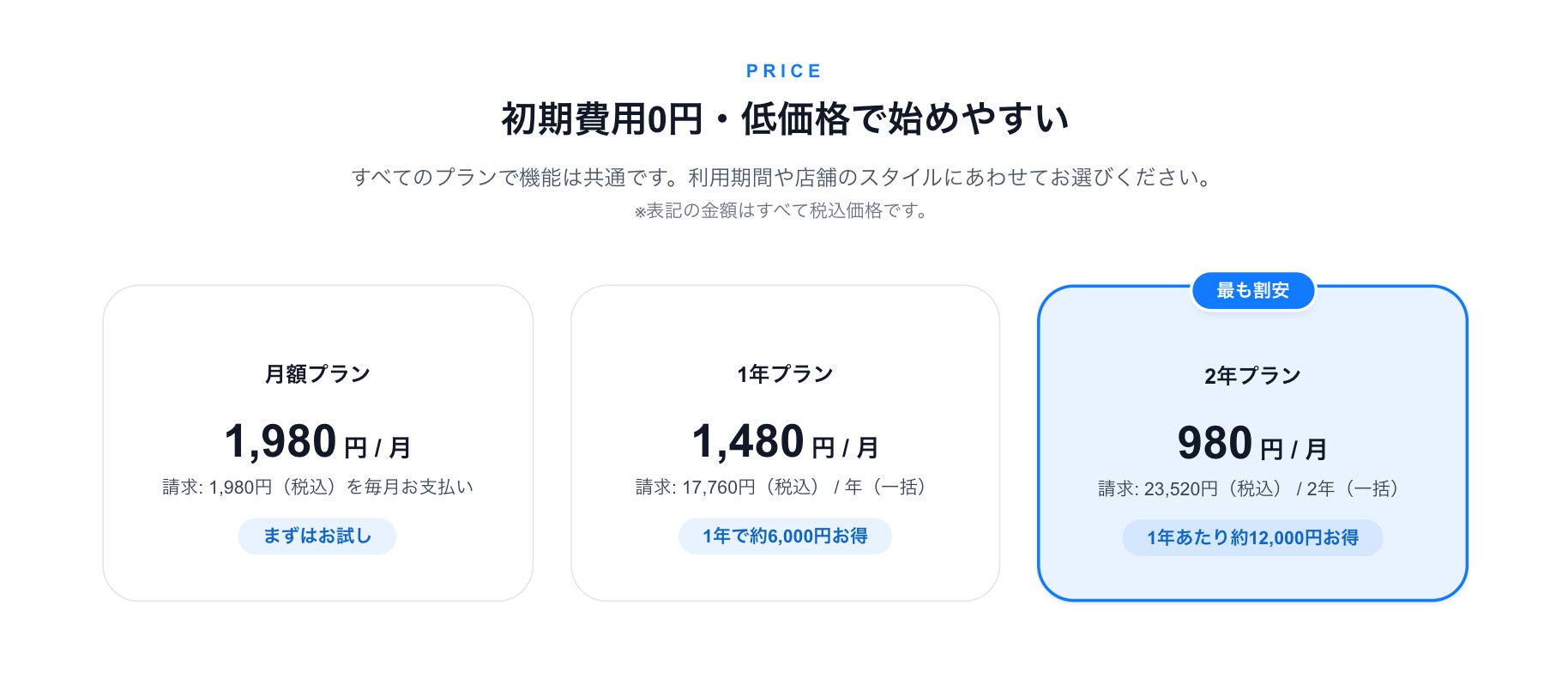
Task: Click the 1,980円/月 price
Action: [x=317, y=443]
